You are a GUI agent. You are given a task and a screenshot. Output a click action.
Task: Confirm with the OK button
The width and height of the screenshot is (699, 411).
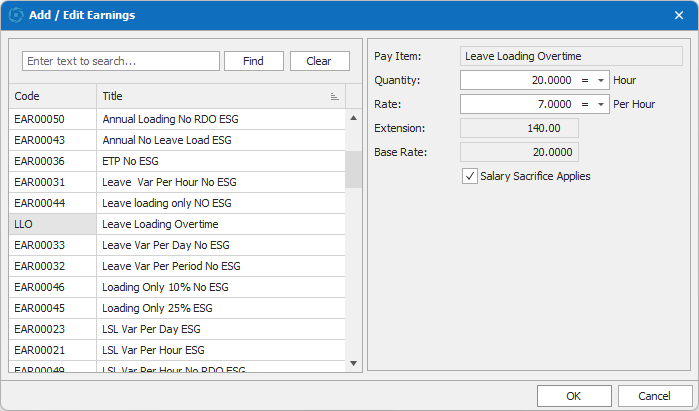coord(573,396)
